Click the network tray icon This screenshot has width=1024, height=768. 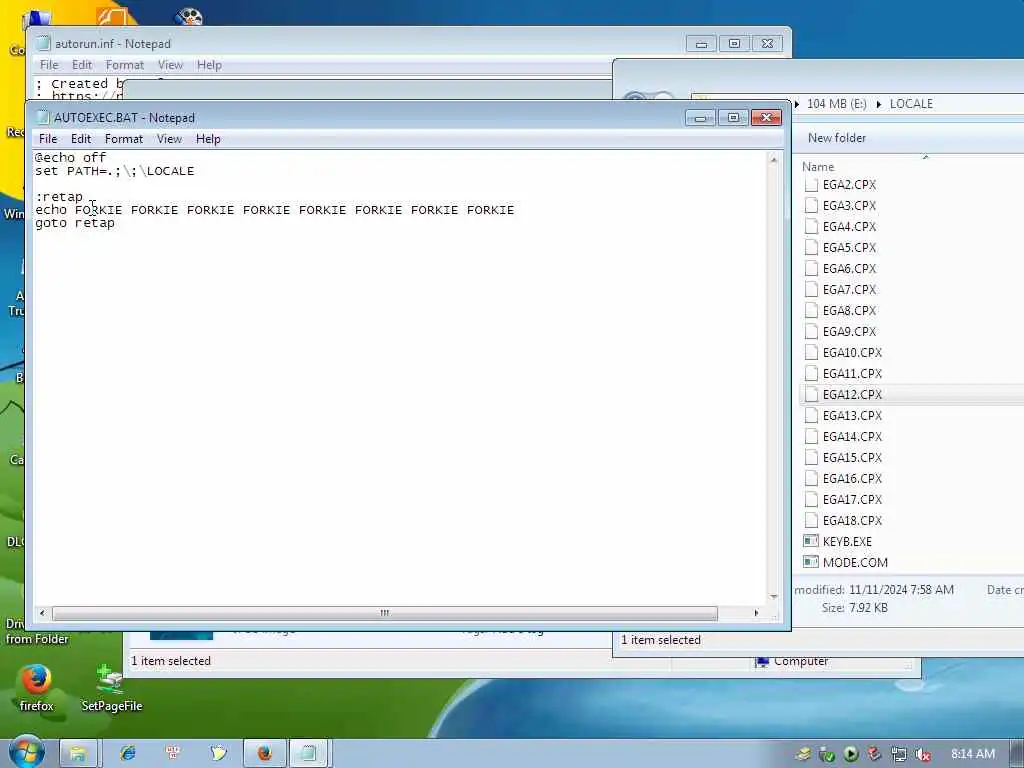(x=899, y=754)
